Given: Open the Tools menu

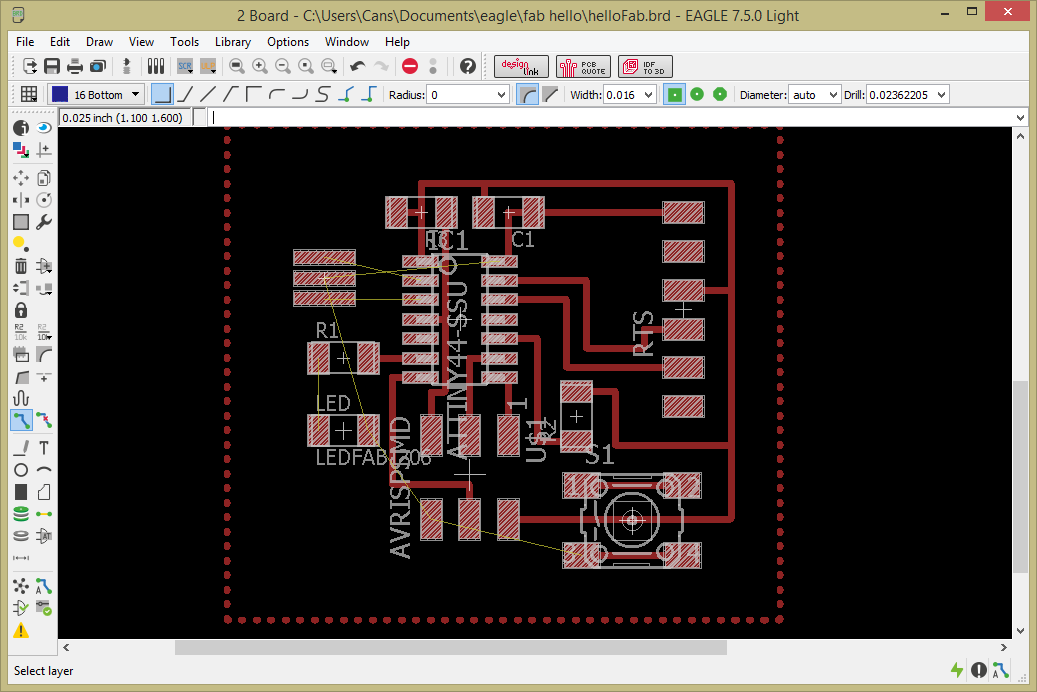Looking at the screenshot, I should coord(184,42).
